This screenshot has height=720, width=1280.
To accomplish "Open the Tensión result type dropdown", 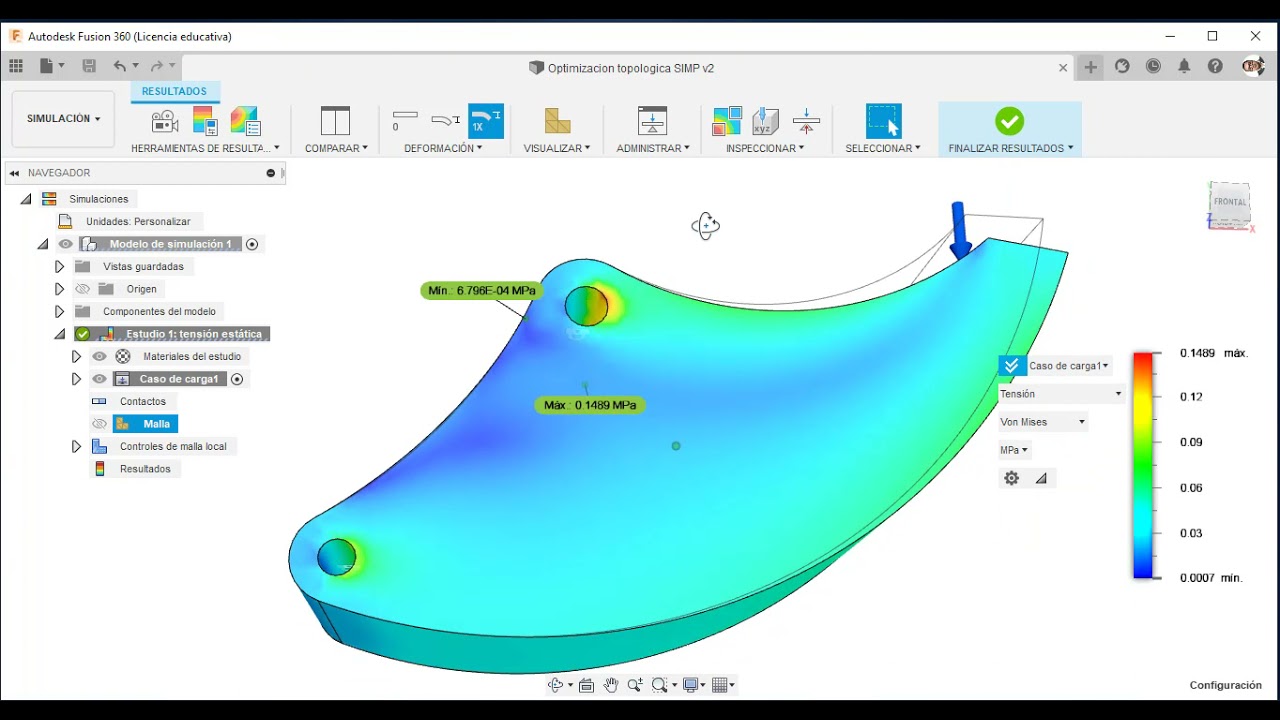I will 1061,394.
